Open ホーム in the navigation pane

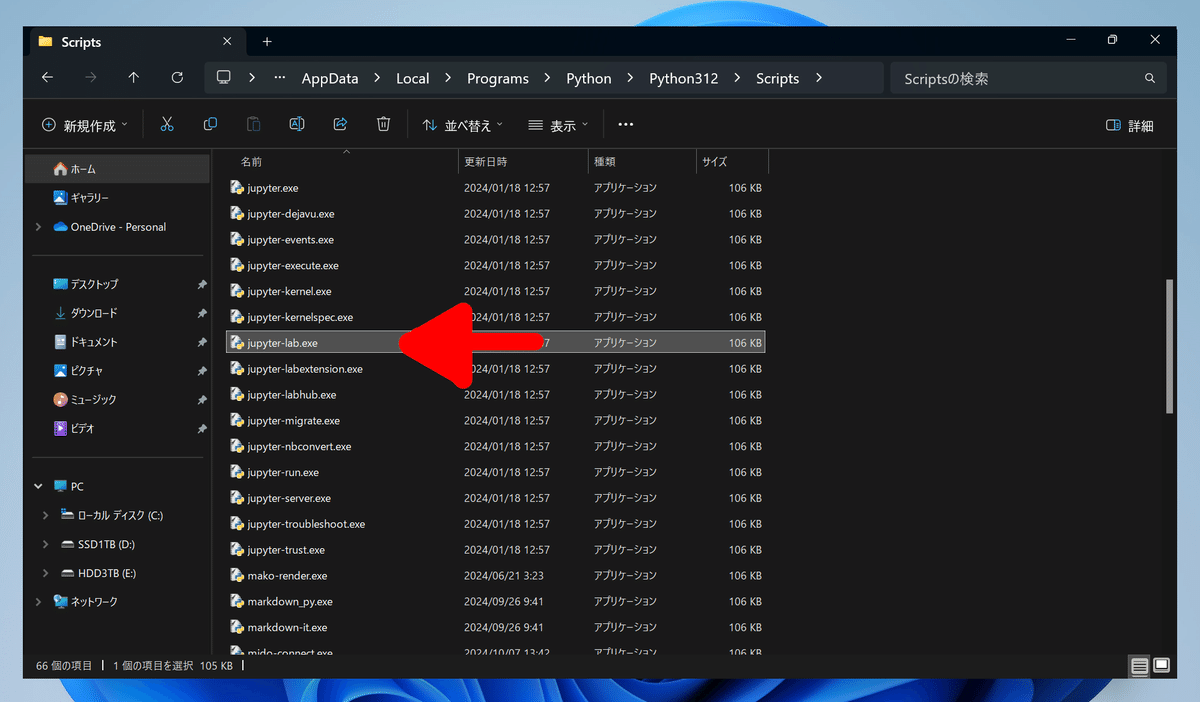(117, 169)
